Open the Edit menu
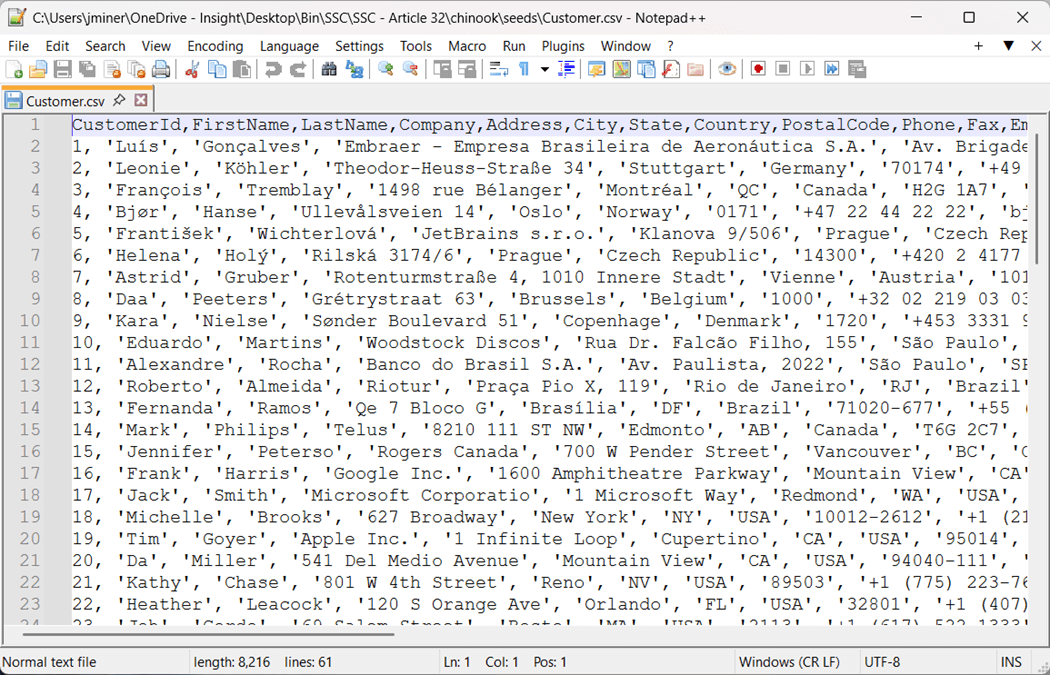Image resolution: width=1050 pixels, height=675 pixels. click(x=57, y=46)
